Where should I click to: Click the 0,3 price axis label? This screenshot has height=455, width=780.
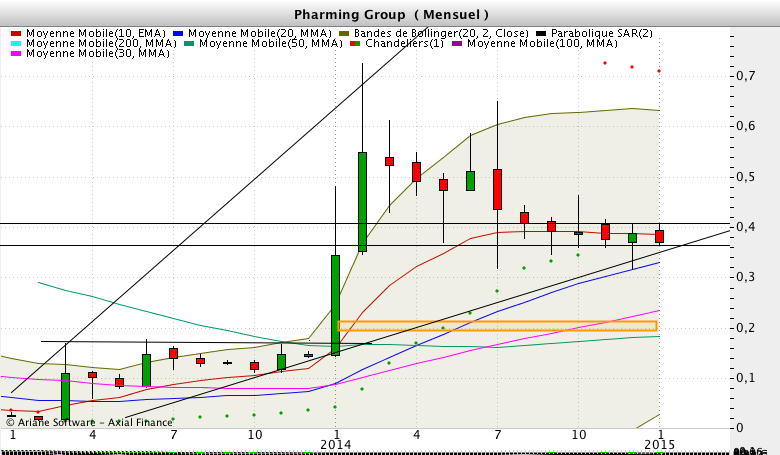click(x=745, y=277)
